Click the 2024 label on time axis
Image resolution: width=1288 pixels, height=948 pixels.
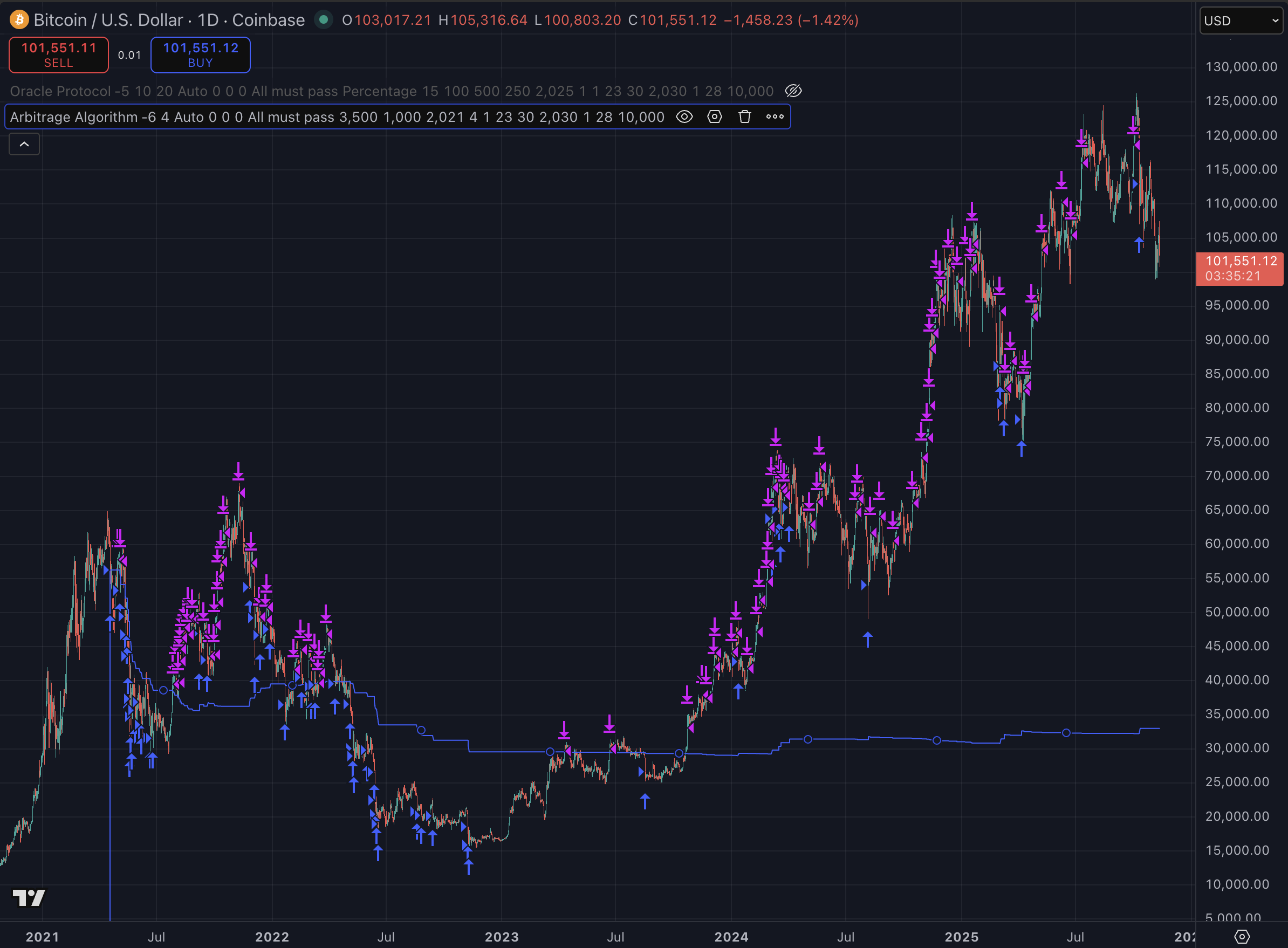click(x=731, y=937)
